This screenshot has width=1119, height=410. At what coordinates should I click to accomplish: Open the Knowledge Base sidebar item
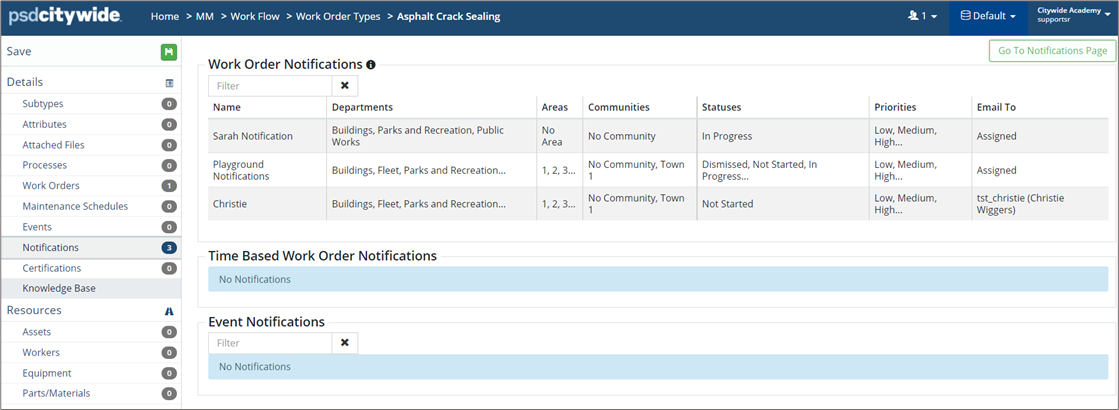point(59,289)
